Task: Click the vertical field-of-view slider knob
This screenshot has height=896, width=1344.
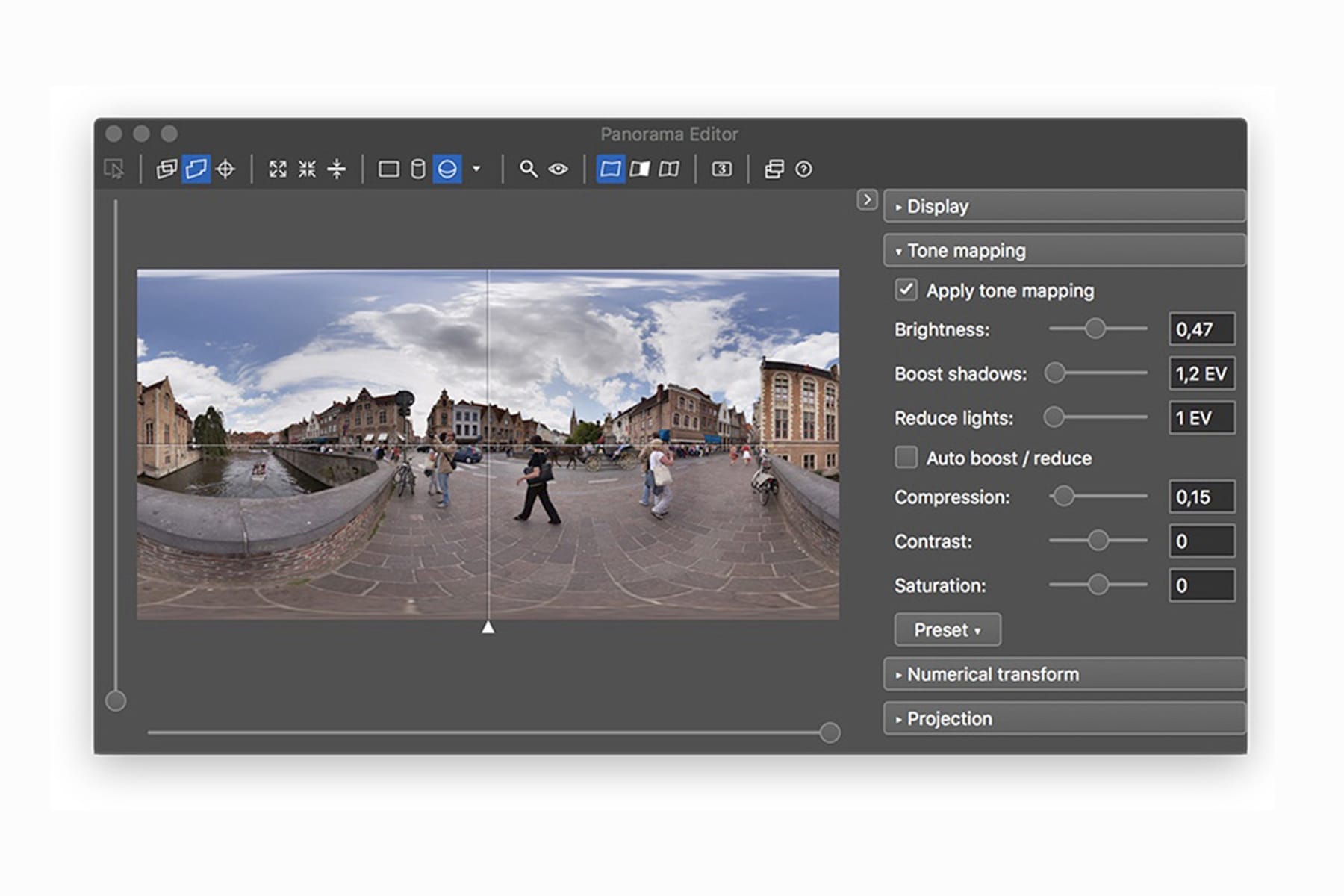Action: 116,701
